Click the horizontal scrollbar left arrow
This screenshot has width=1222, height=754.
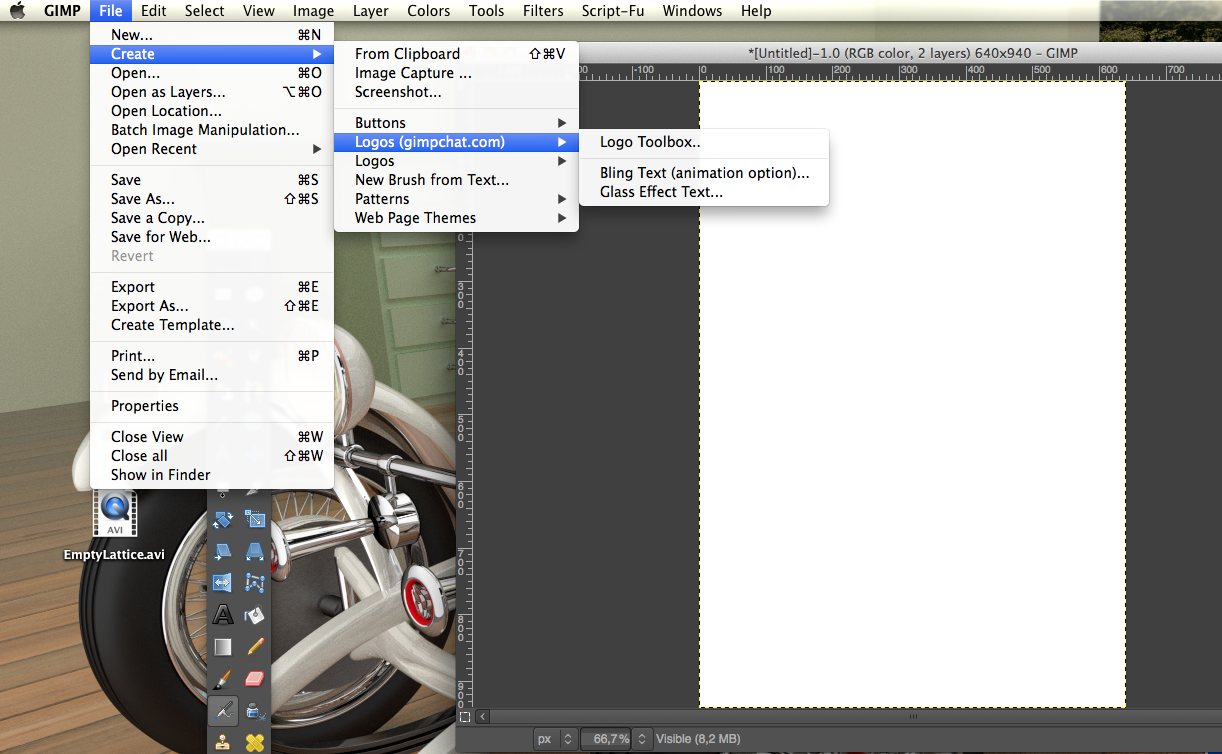[484, 716]
